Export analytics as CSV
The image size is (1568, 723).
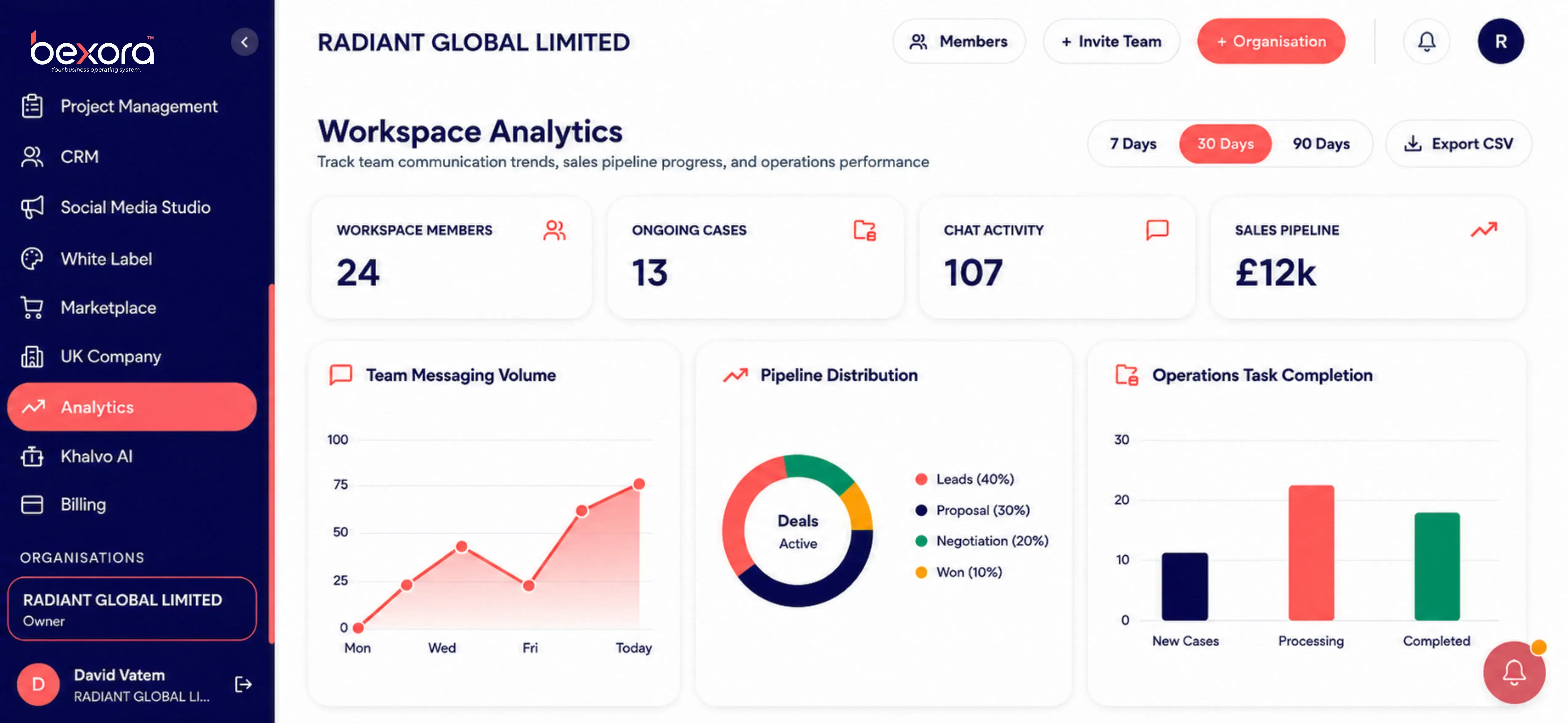[1459, 144]
